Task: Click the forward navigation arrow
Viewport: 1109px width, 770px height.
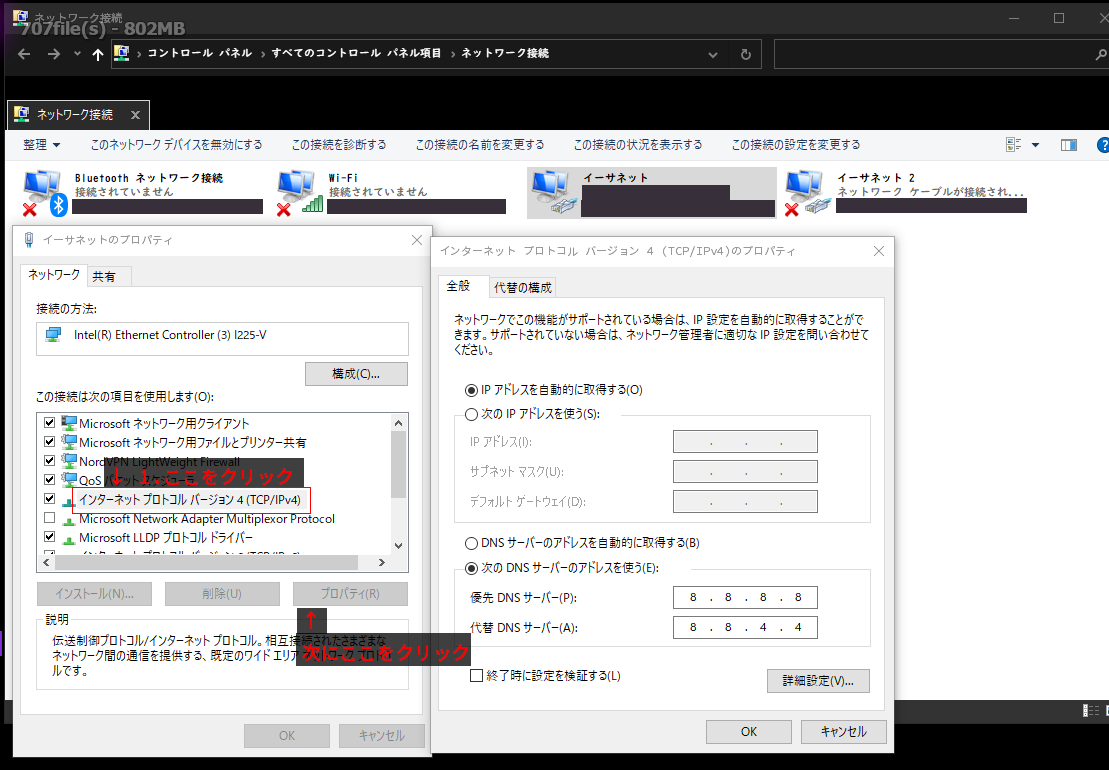Action: point(54,54)
